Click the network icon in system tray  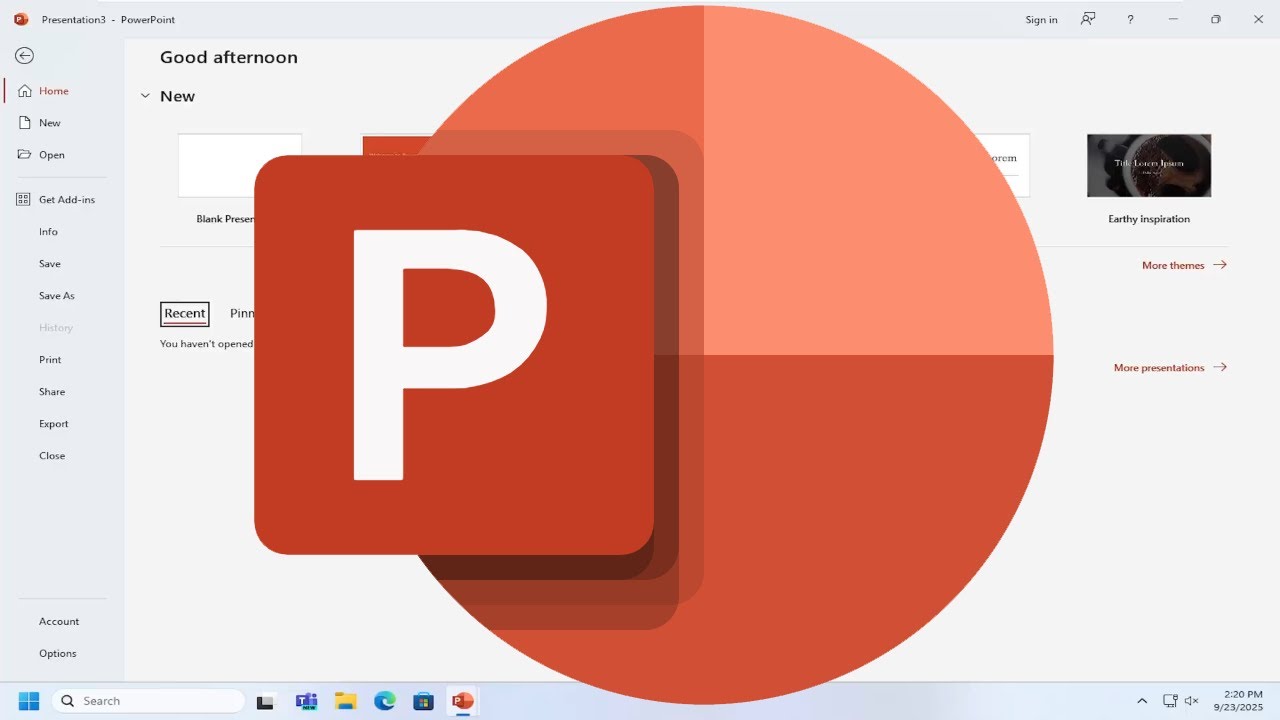click(1170, 701)
